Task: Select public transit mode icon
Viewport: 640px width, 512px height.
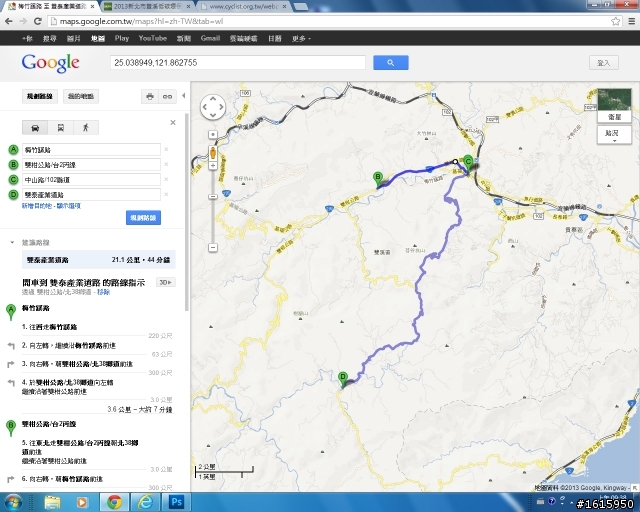Action: (60, 128)
